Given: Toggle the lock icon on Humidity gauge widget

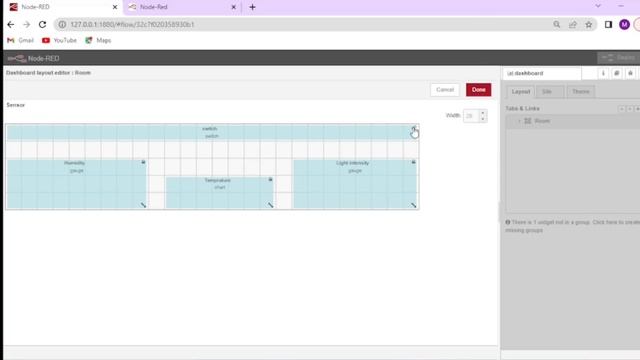Looking at the screenshot, I should coord(143,162).
